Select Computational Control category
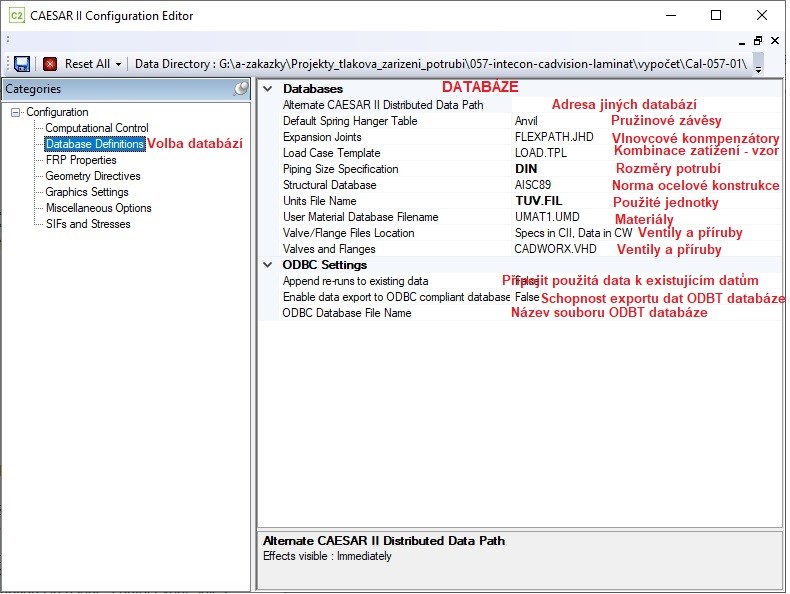790x594 pixels. click(x=97, y=128)
